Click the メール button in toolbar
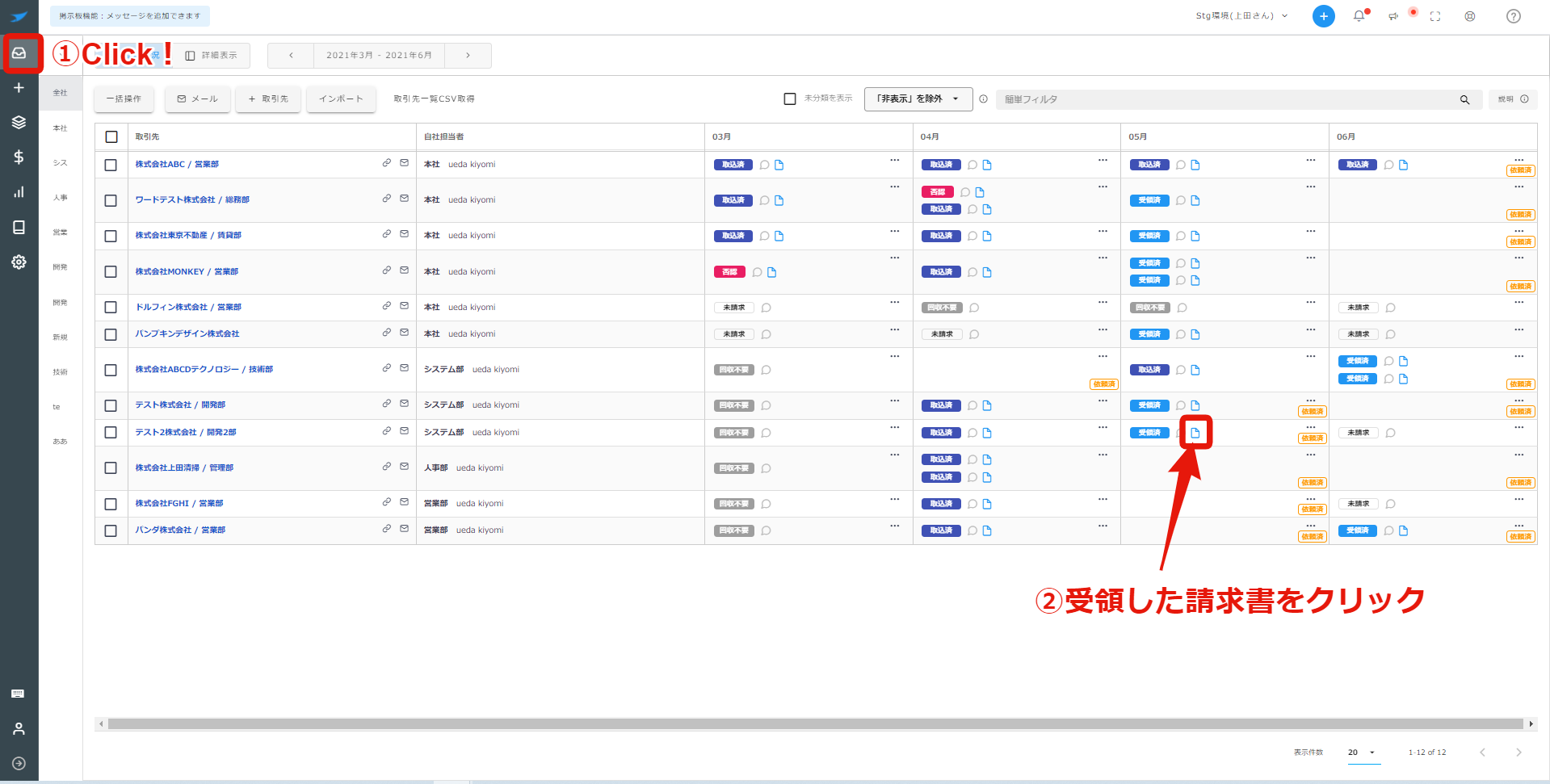The image size is (1550, 784). (x=198, y=99)
